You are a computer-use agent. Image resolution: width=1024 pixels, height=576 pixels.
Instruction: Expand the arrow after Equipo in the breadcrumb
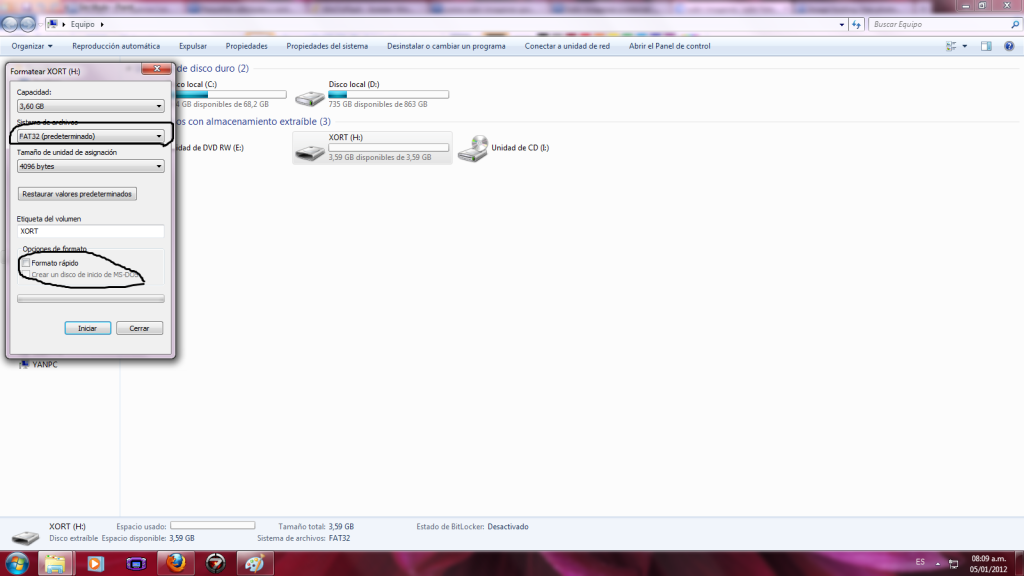point(102,24)
